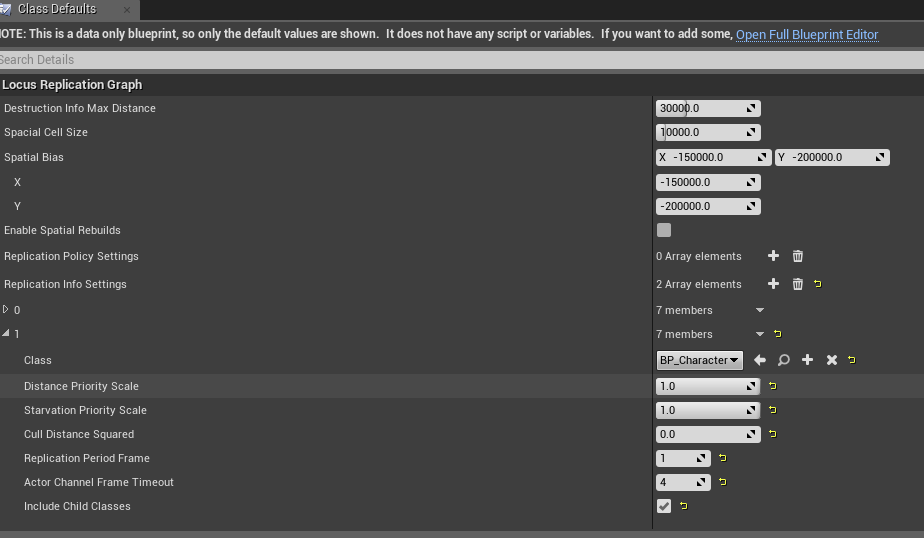Edit Distance Priority Scale value

[x=708, y=386]
